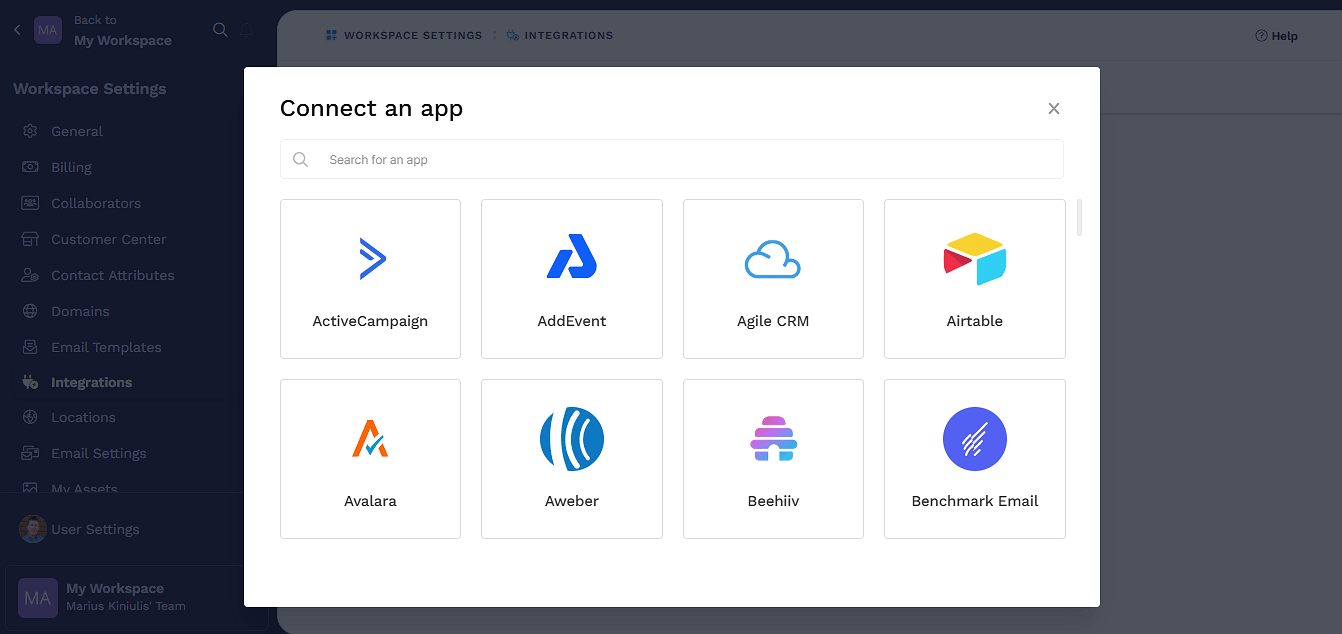Click the Agile CRM cloud logo
Image resolution: width=1342 pixels, height=634 pixels.
coord(773,259)
